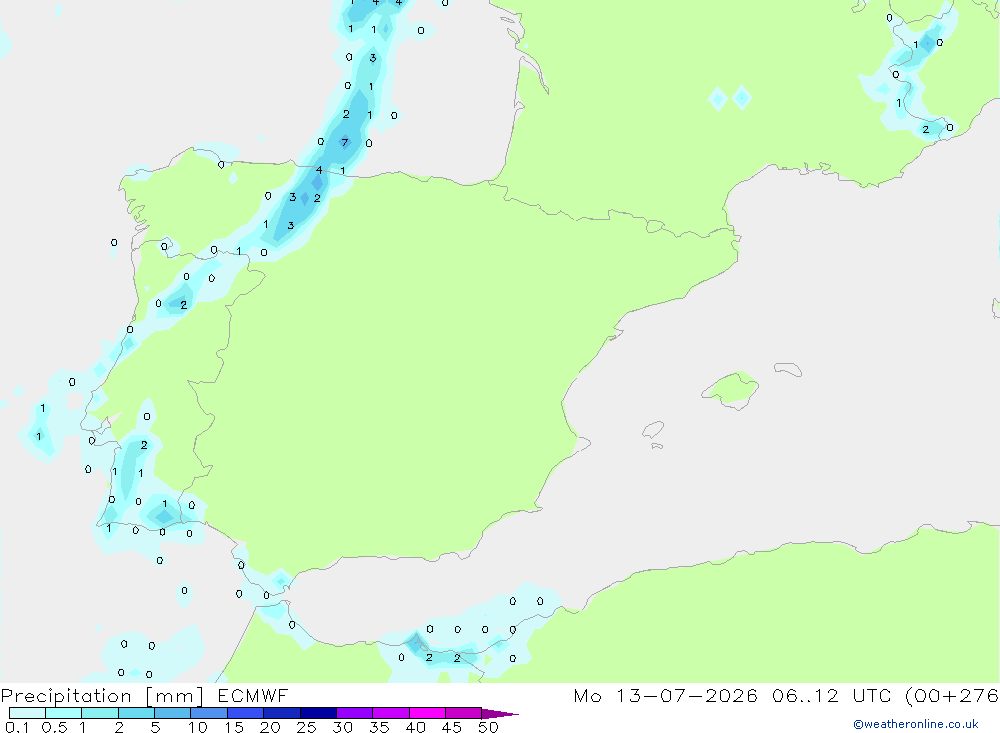The width and height of the screenshot is (1000, 733).
Task: Choose the 25–30 mm legend color box
Action: click(318, 713)
